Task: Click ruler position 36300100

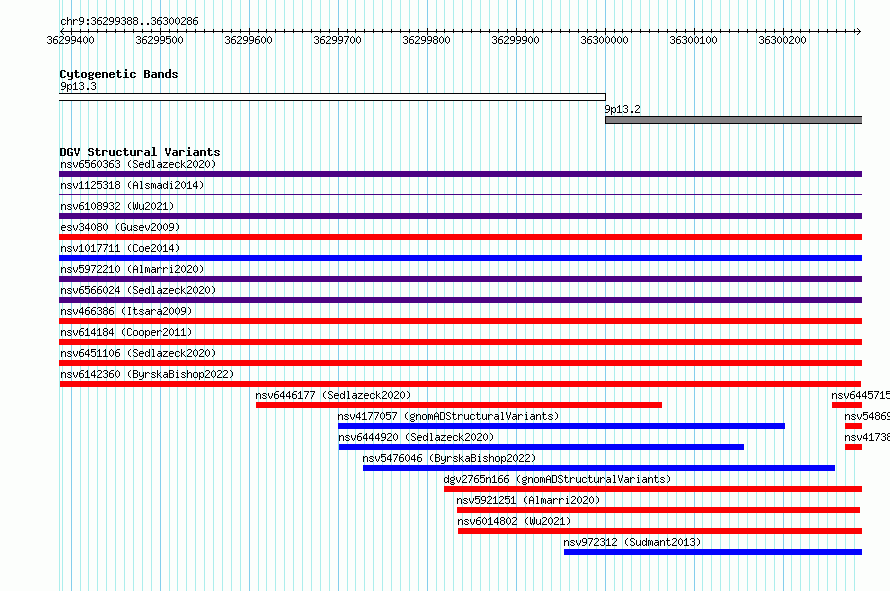Action: (694, 40)
